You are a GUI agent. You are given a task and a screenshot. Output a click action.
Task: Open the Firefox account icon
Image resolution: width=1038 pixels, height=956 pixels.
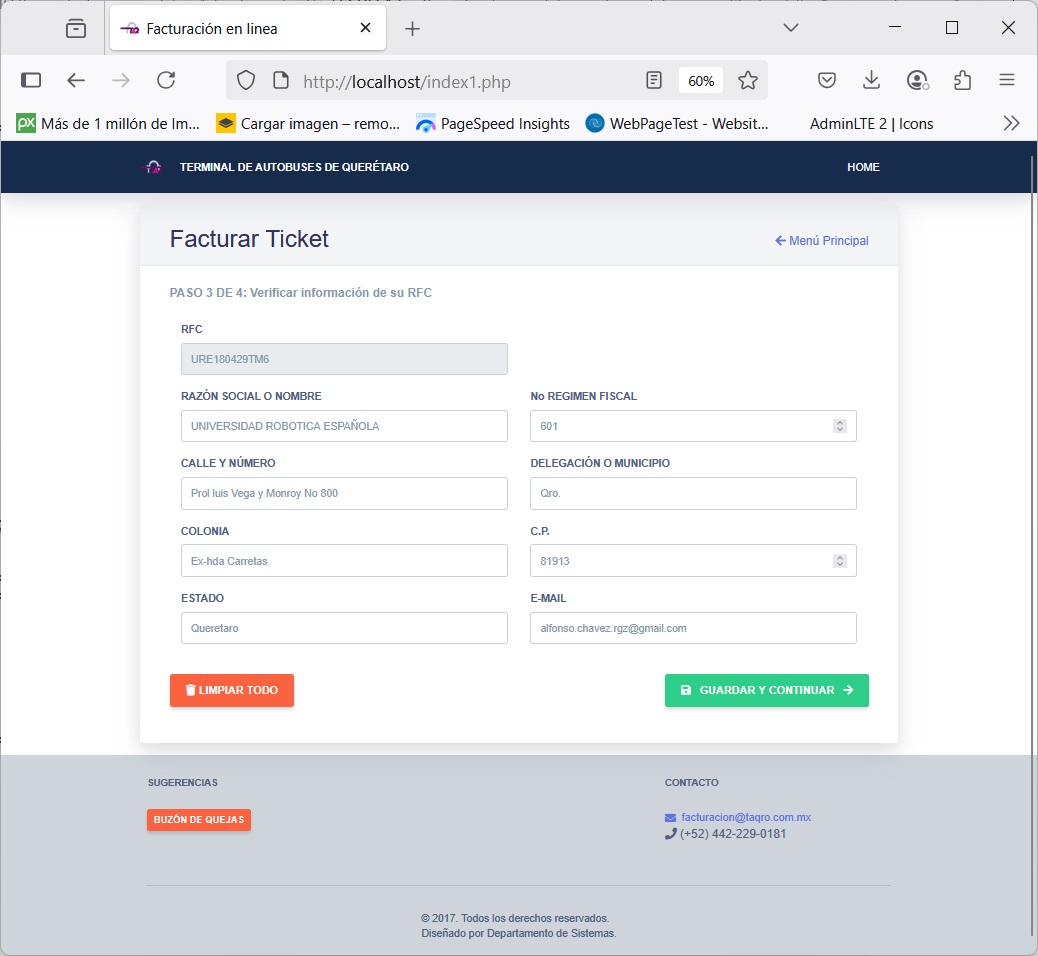coord(917,81)
